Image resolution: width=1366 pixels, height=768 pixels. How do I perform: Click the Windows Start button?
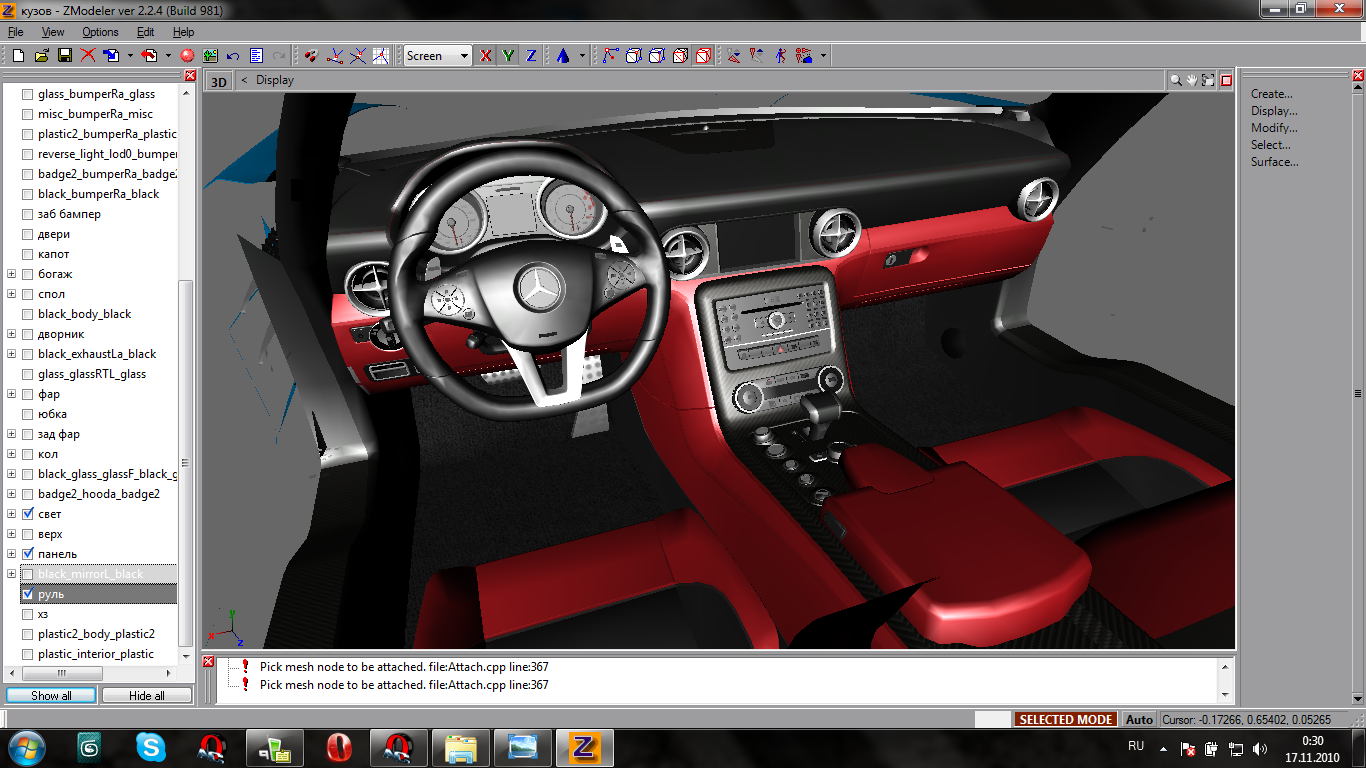[26, 748]
